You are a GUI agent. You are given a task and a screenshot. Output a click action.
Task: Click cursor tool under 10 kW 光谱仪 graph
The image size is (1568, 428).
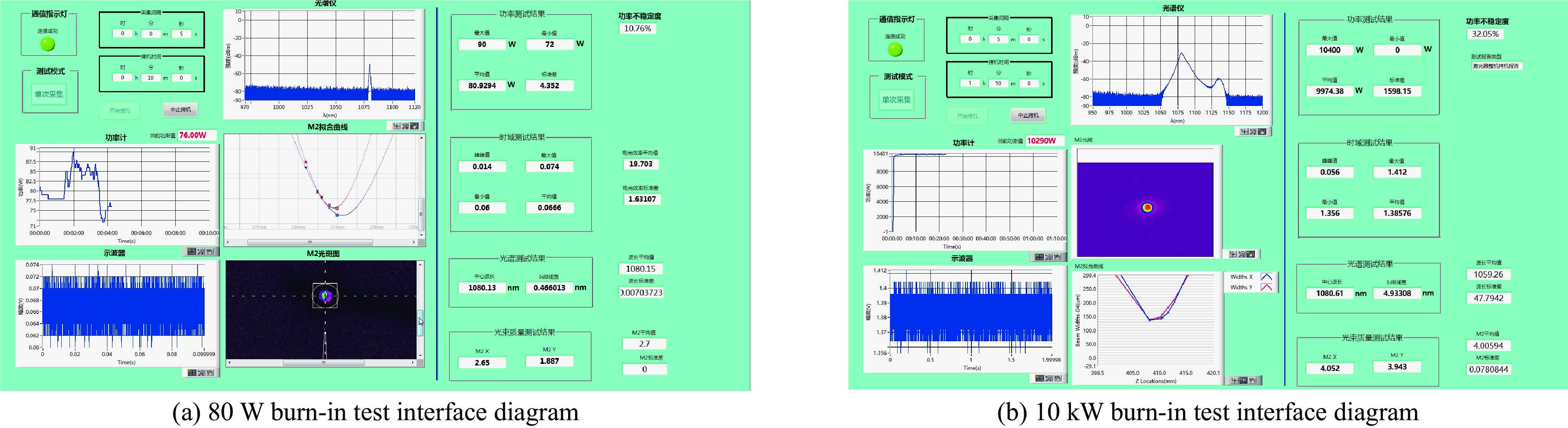pyautogui.click(x=1244, y=132)
